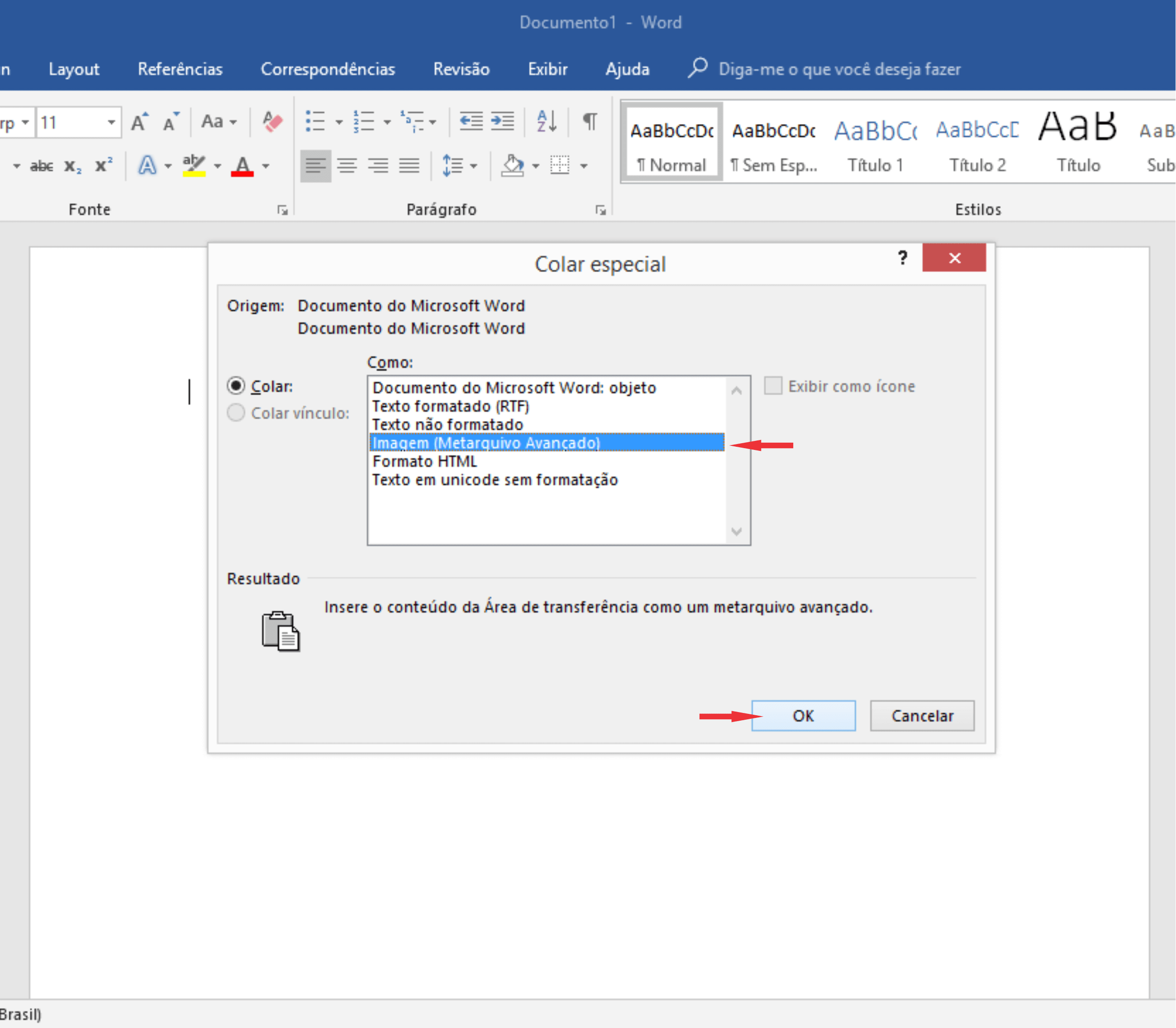Switch to the Revisão tab
This screenshot has width=1176, height=1028.
tap(461, 69)
